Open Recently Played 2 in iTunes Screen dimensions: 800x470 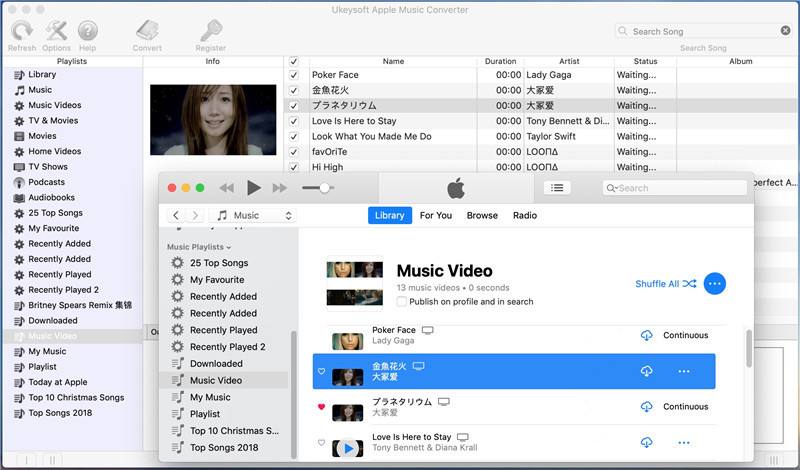pos(228,347)
